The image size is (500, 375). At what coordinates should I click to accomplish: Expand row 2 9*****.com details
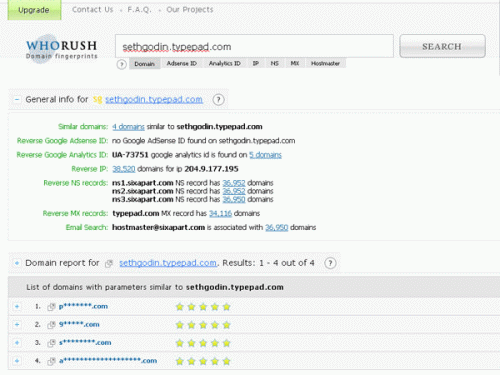pos(17,324)
